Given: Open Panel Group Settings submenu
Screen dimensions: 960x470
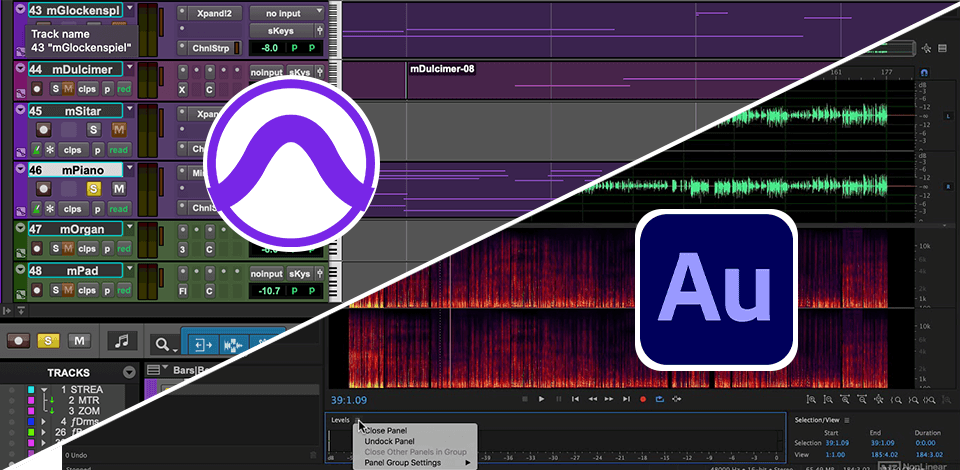Looking at the screenshot, I should click(x=414, y=463).
